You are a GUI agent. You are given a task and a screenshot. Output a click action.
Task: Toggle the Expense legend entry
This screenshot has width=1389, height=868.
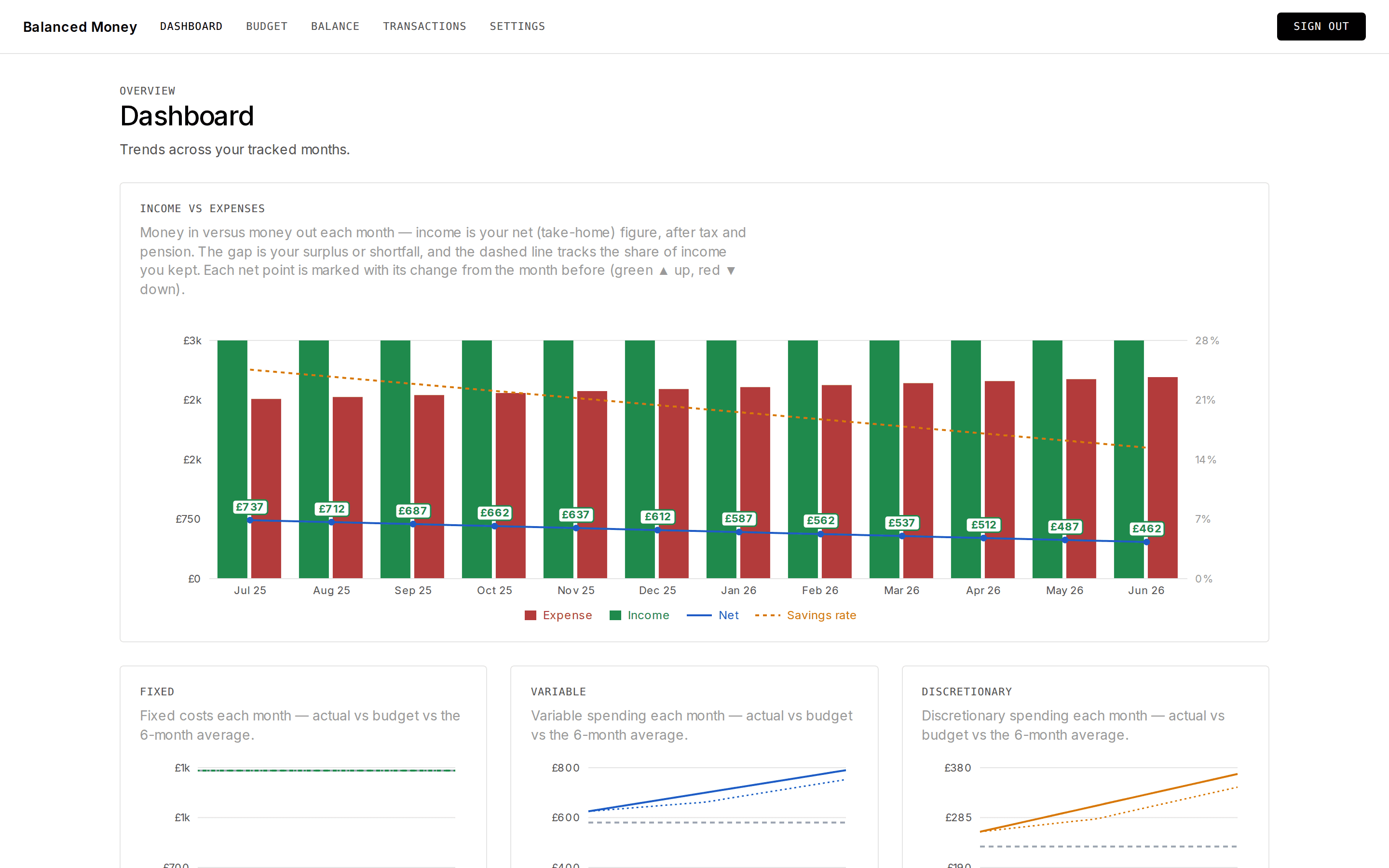[558, 615]
